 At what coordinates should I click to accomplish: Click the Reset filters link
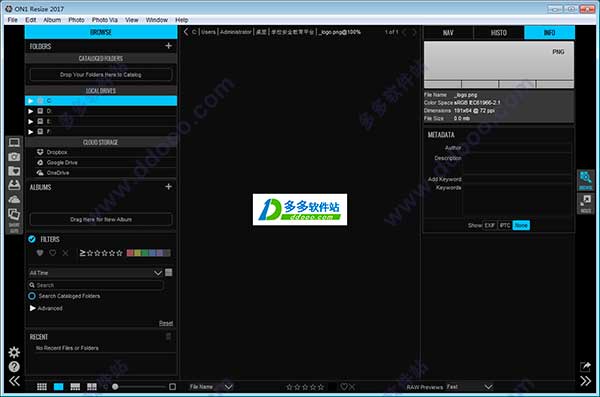click(x=166, y=323)
